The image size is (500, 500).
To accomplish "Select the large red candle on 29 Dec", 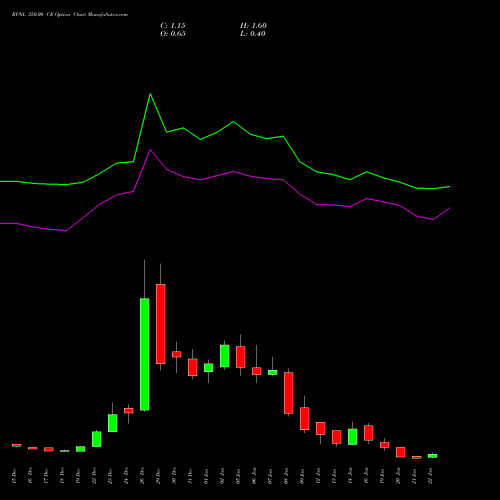I will [x=161, y=324].
